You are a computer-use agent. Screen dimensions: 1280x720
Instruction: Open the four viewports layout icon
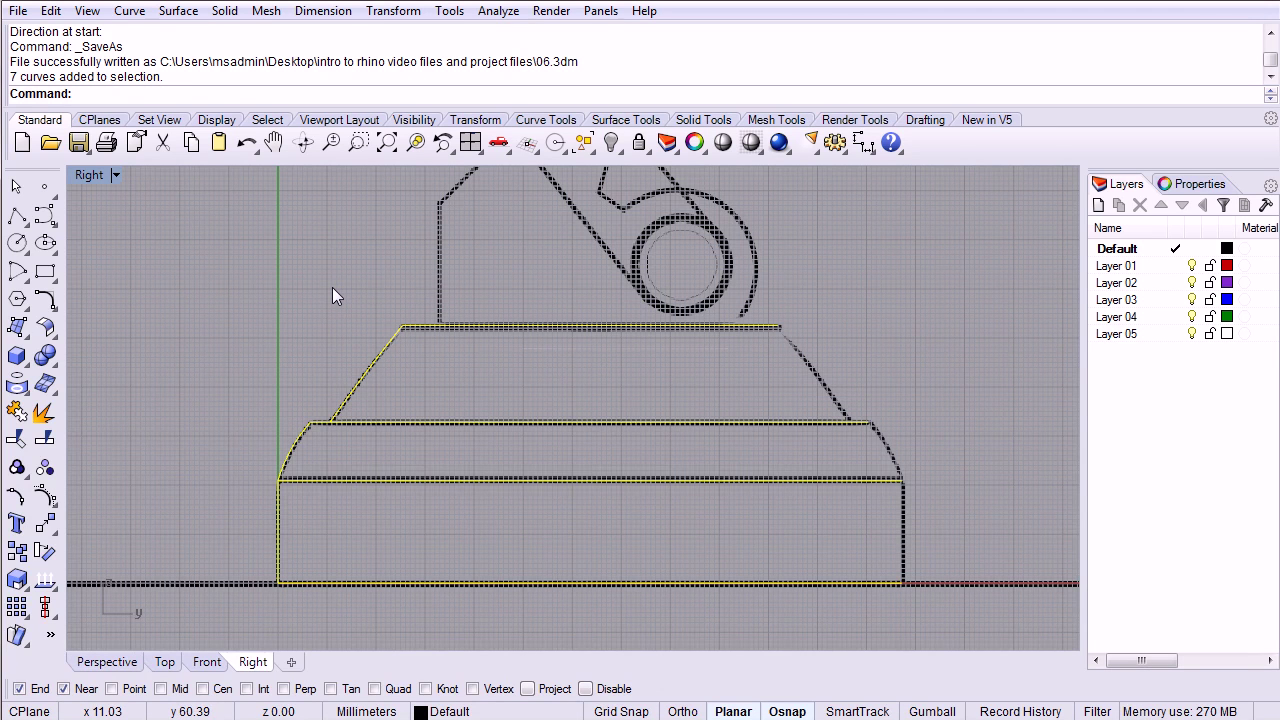point(471,143)
